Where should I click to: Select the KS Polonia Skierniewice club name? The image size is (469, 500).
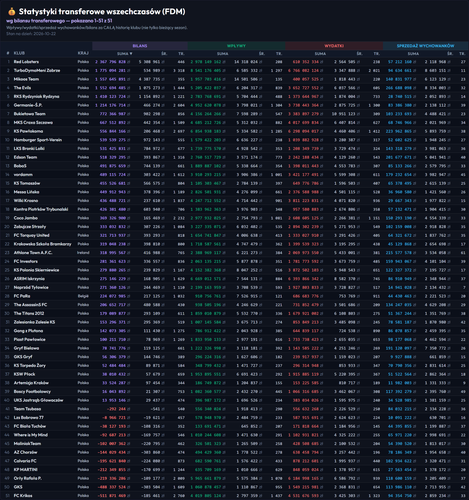[36, 270]
